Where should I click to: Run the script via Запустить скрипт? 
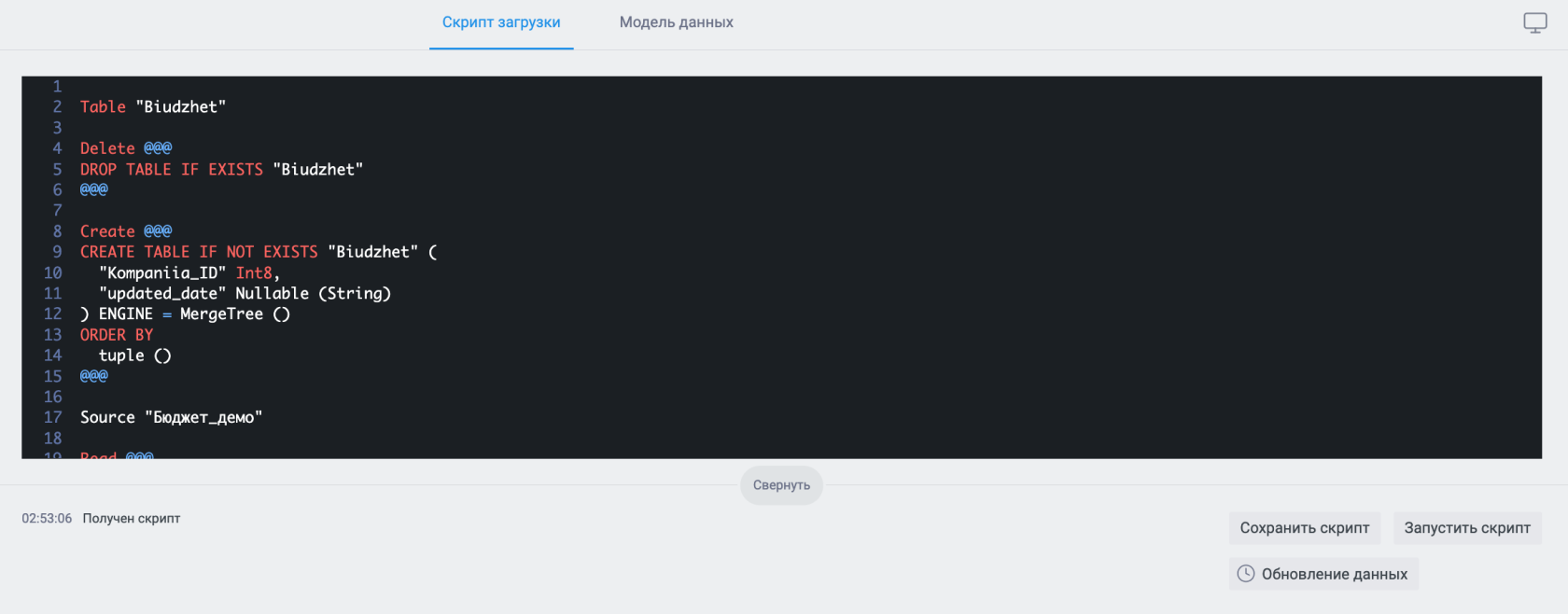point(1467,528)
